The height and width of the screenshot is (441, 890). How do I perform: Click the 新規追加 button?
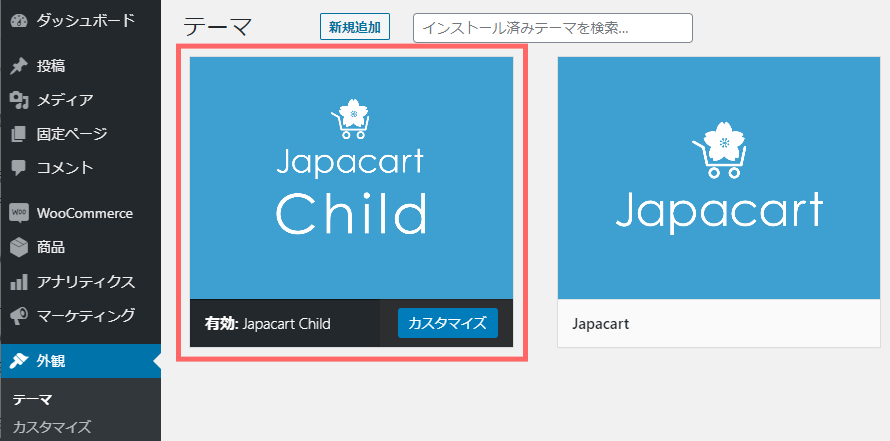[x=355, y=27]
